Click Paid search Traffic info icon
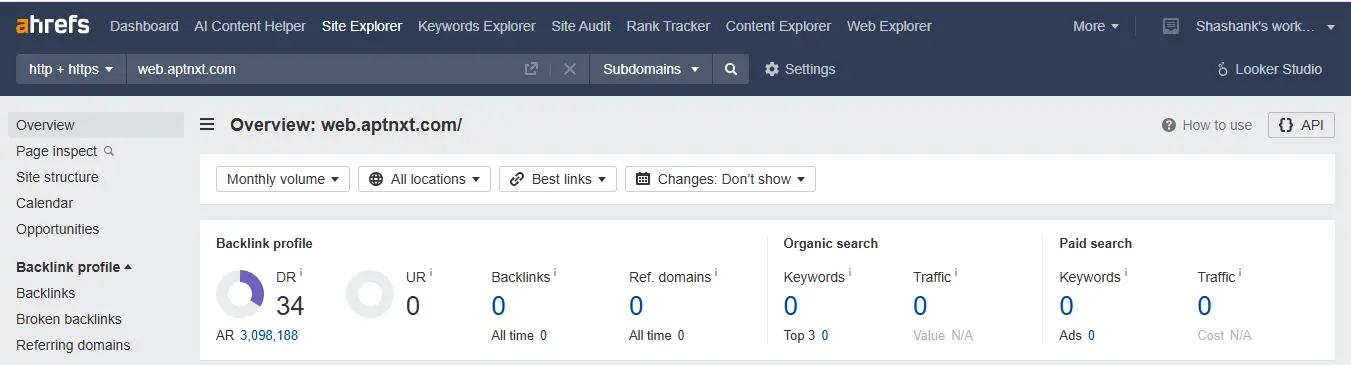This screenshot has height=365, width=1351. tap(1240, 272)
